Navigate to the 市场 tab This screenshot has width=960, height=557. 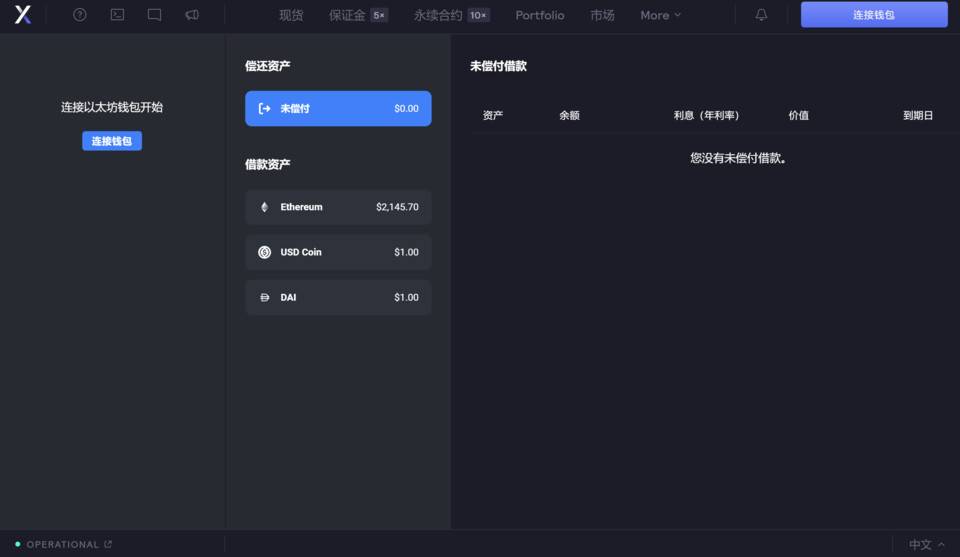602,15
